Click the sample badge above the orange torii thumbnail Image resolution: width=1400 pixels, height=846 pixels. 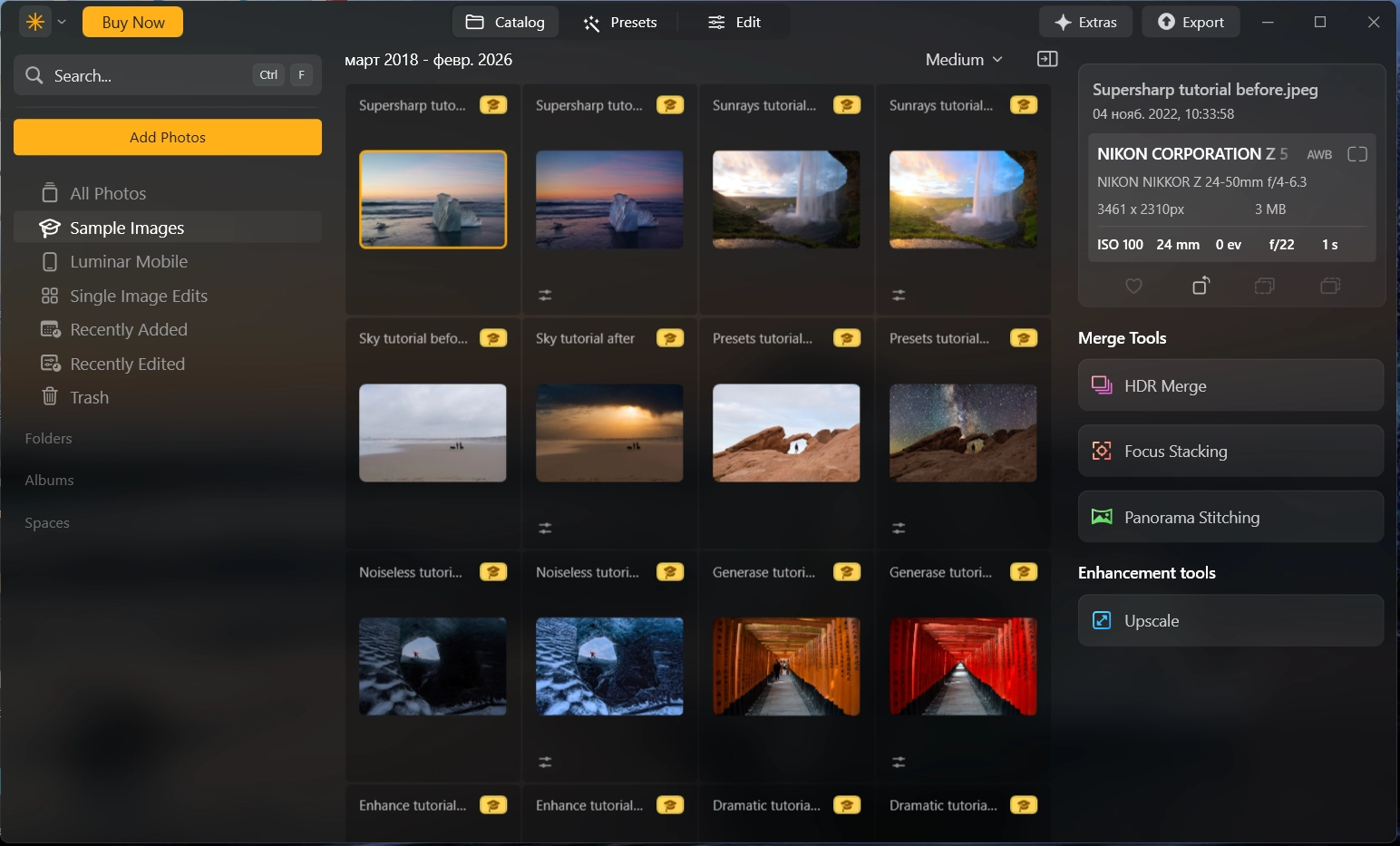[x=847, y=572]
